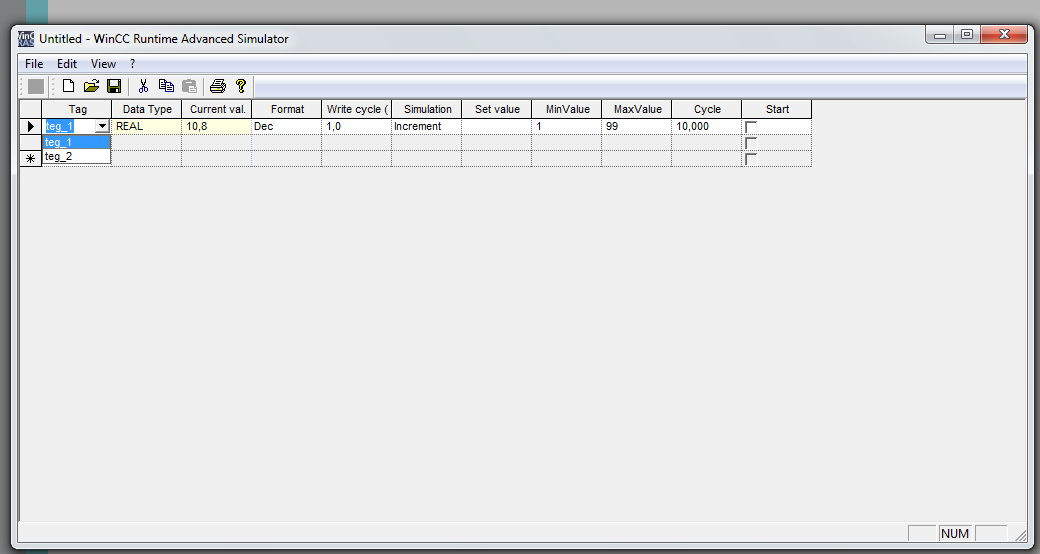
Task: Select the Dec format cell
Action: [x=287, y=126]
